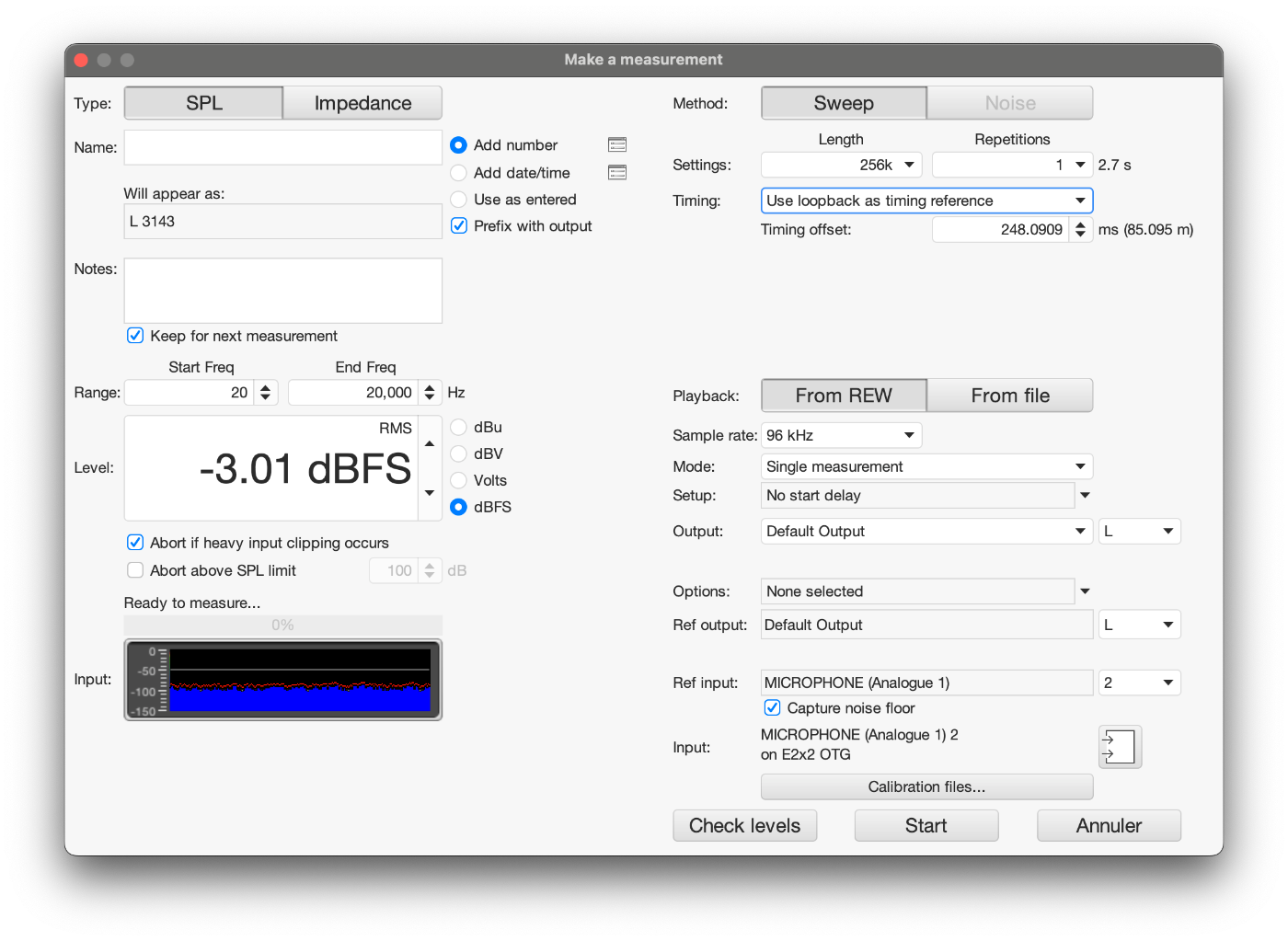Open the Add number settings icon
This screenshot has width=1288, height=941.
617,144
